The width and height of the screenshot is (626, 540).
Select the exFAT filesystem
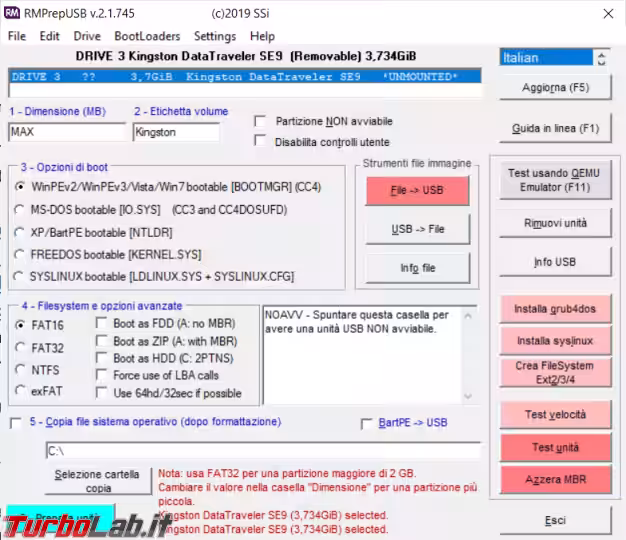point(20,390)
